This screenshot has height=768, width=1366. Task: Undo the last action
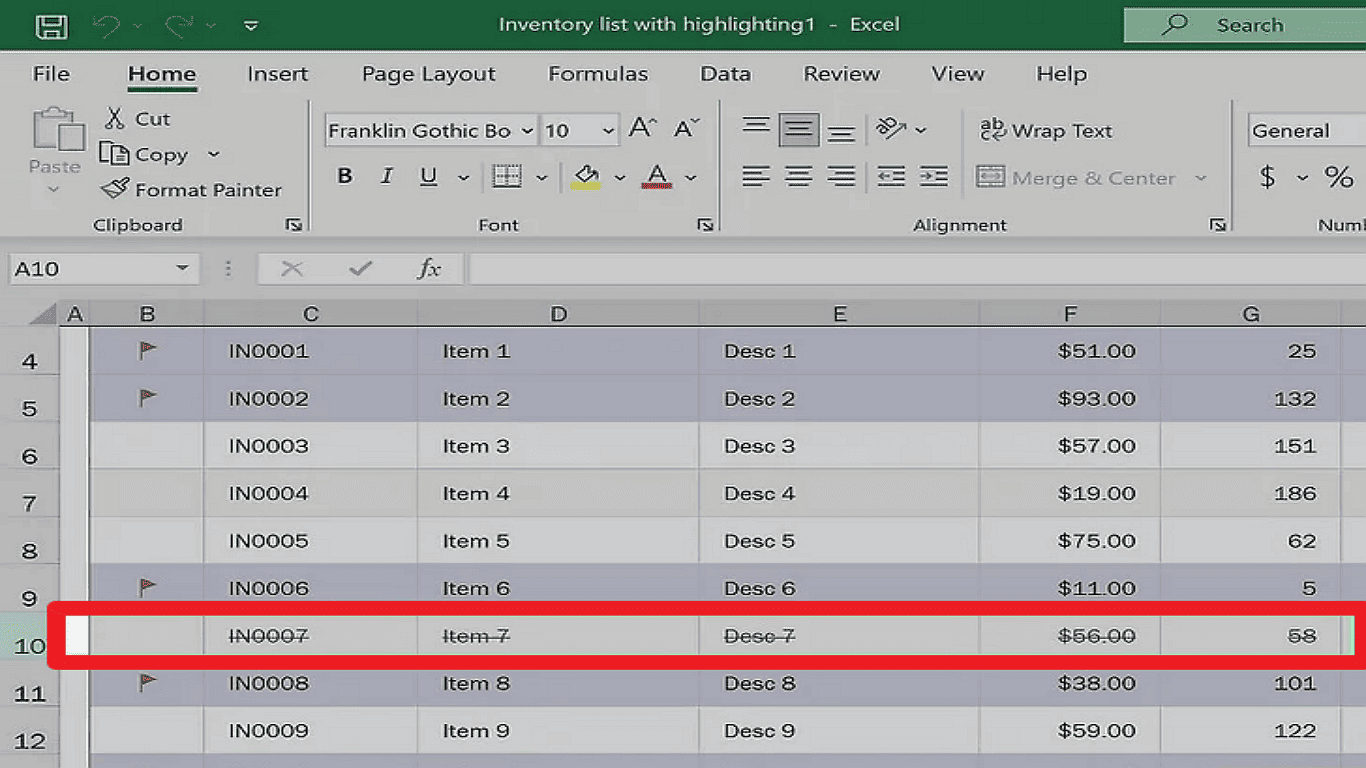107,26
